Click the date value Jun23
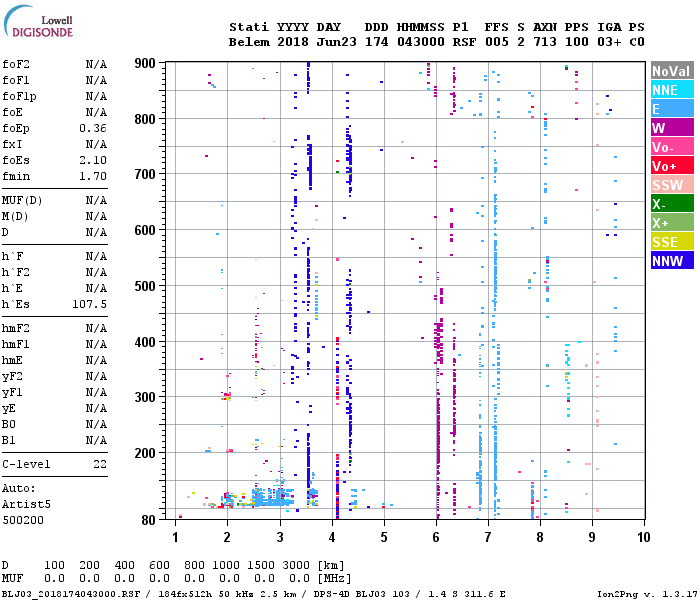Image resolution: width=700 pixels, height=600 pixels. 337,42
